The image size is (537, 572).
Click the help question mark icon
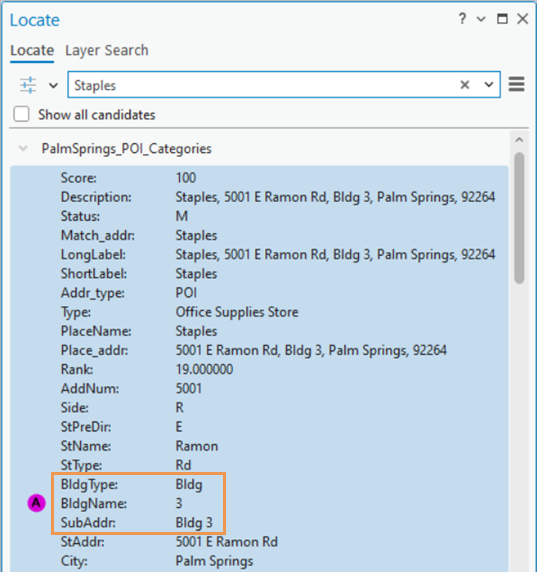click(x=462, y=19)
